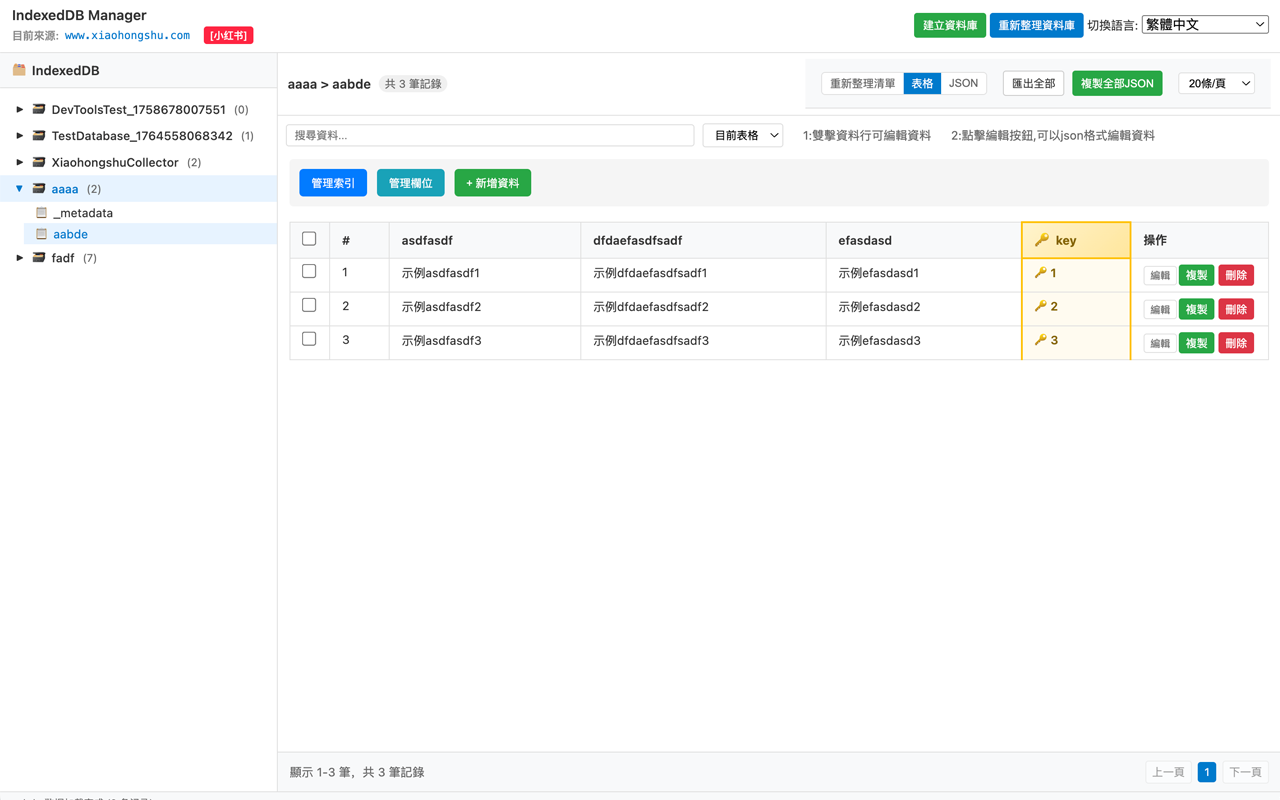The width and height of the screenshot is (1280, 800).
Task: Switch to the 表格 view tab
Action: click(x=922, y=84)
